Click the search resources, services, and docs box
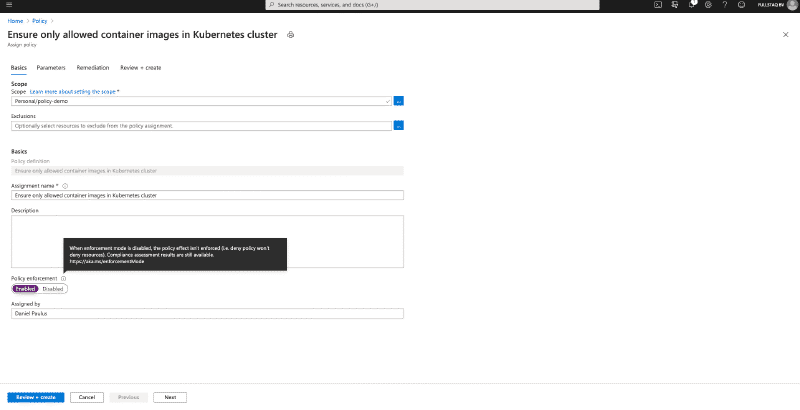 (432, 5)
